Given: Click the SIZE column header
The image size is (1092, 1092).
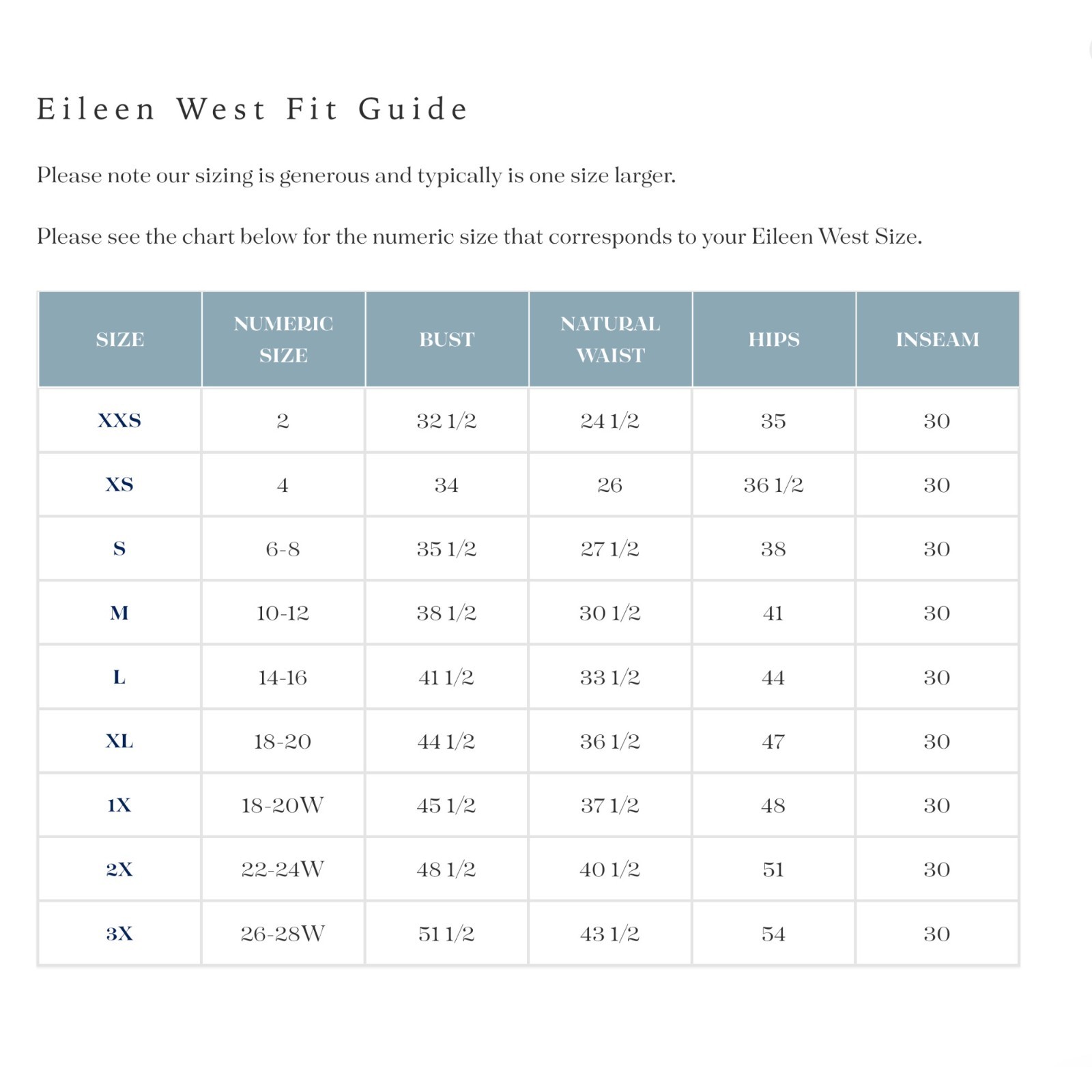Looking at the screenshot, I should [120, 339].
